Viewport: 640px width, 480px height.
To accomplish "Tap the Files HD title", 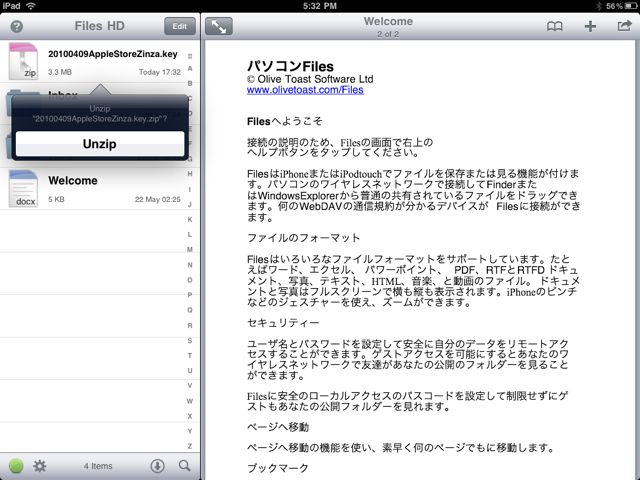I will point(100,26).
